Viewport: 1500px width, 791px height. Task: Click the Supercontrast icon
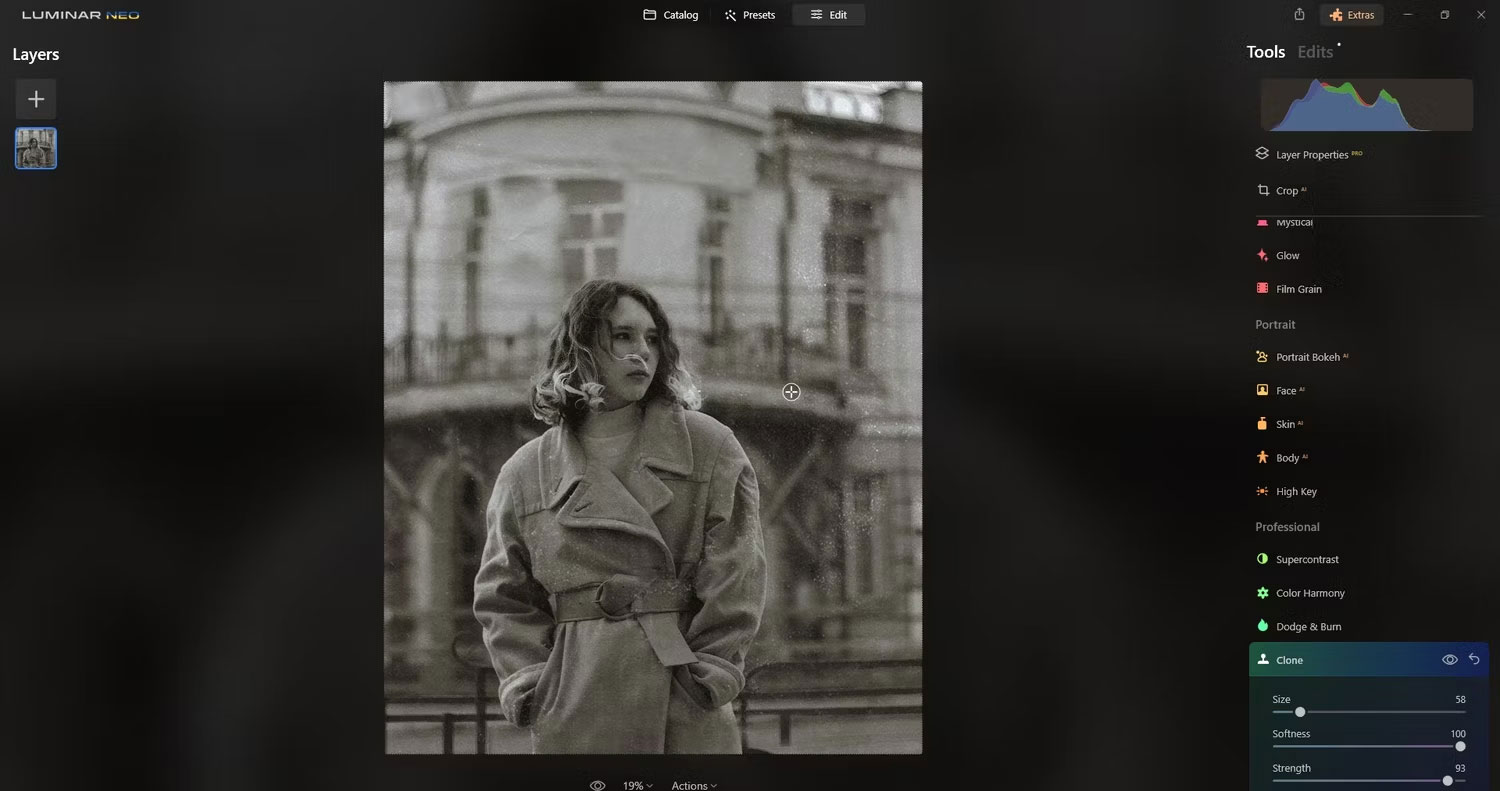point(1262,559)
